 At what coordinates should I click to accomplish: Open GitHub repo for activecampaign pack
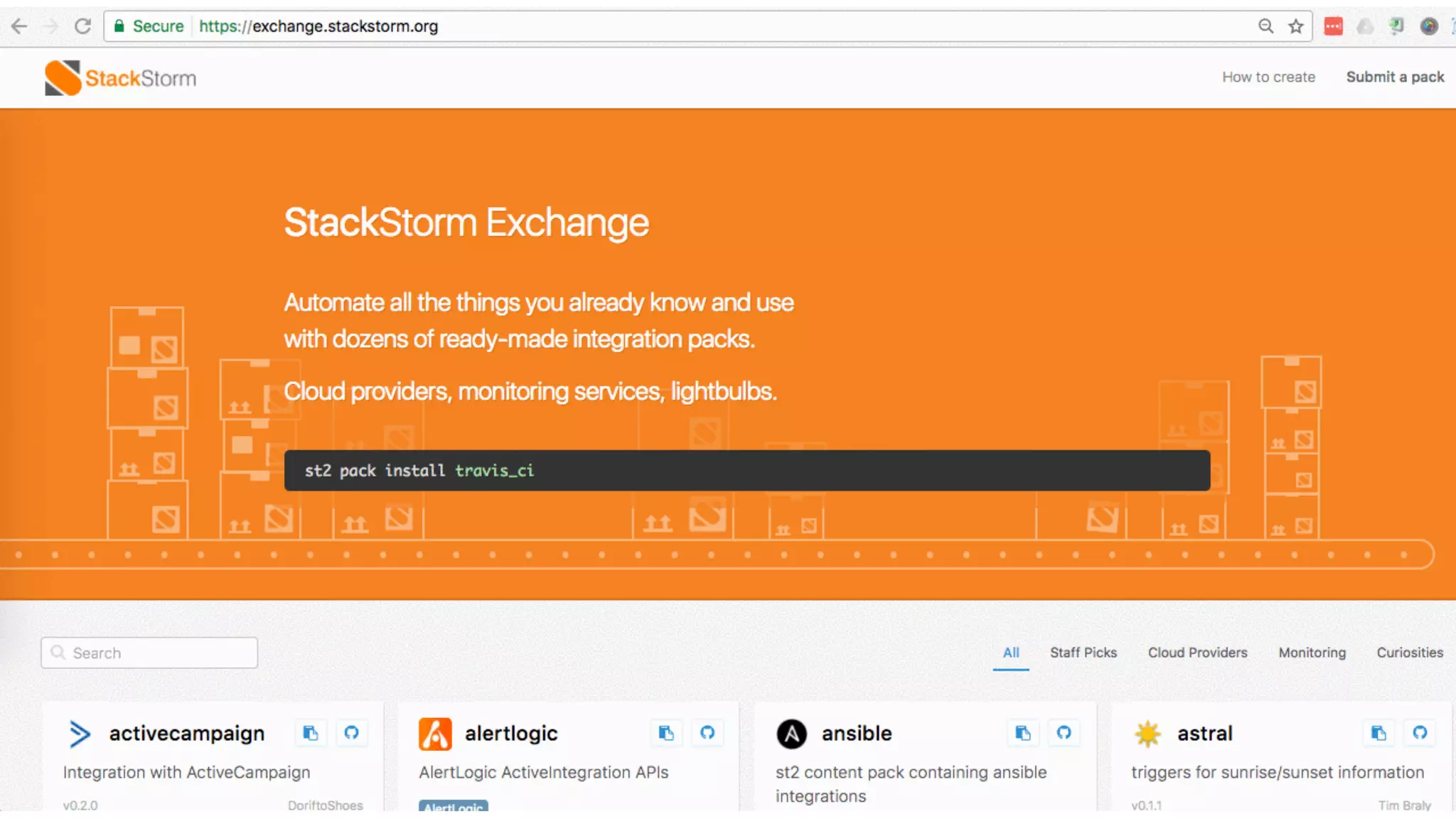pos(352,733)
